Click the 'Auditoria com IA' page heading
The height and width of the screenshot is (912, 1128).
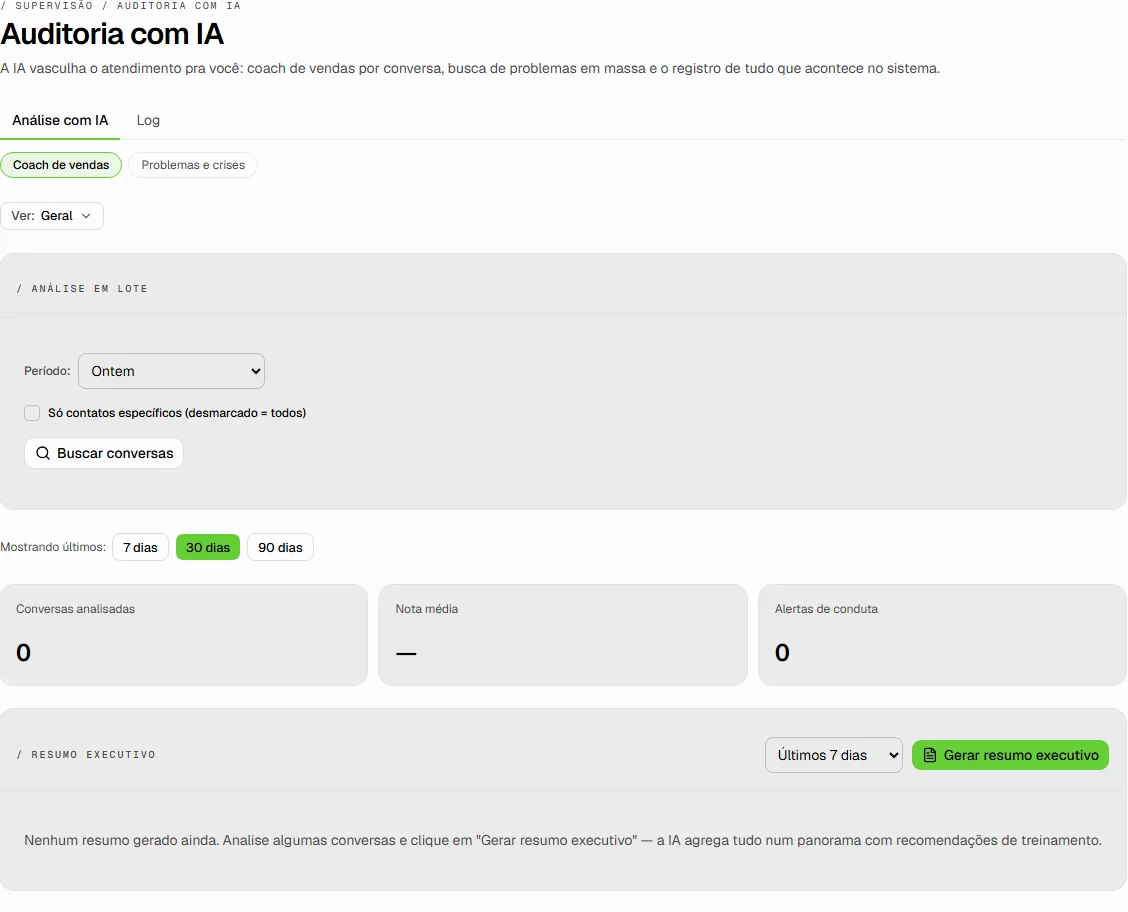coord(112,34)
